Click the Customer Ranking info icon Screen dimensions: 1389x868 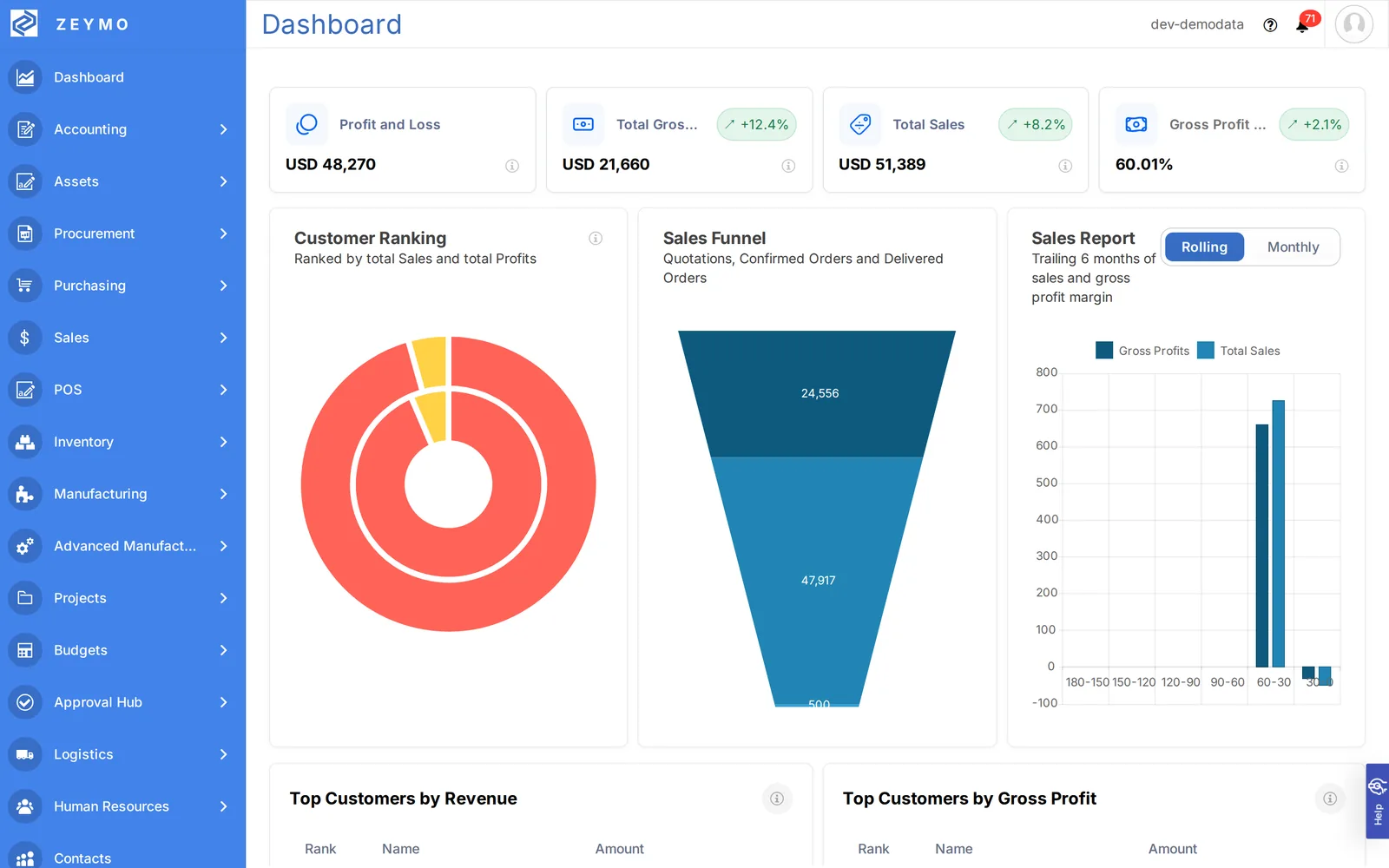596,238
